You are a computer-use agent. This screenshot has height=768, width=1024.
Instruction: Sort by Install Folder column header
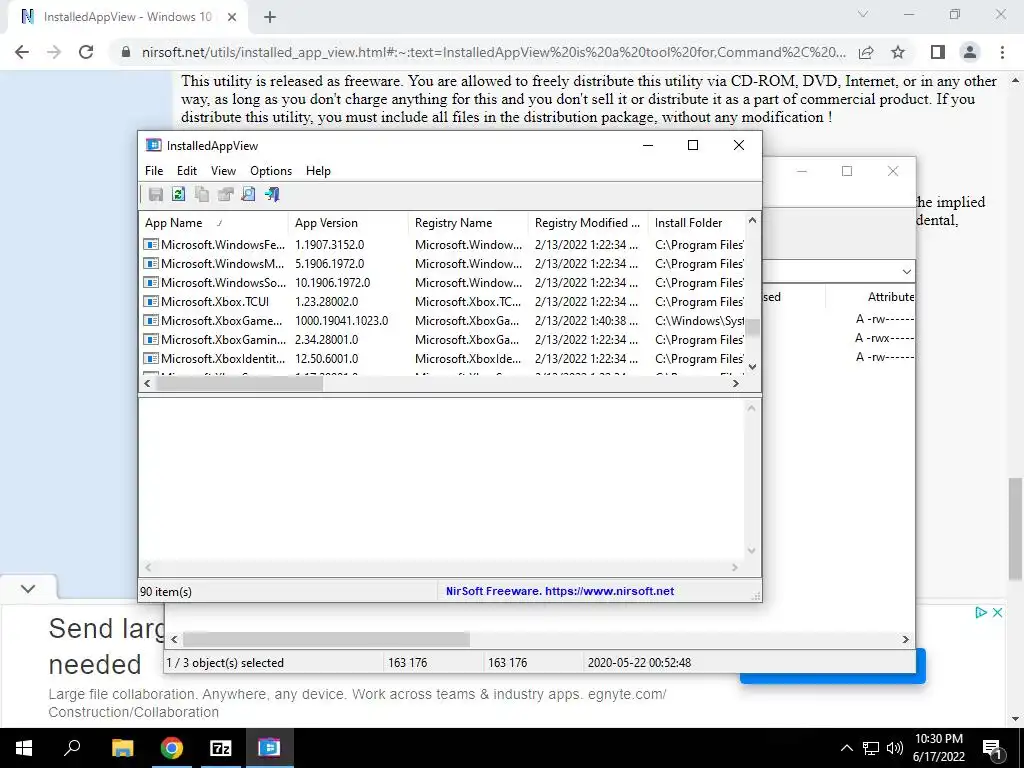(x=696, y=223)
